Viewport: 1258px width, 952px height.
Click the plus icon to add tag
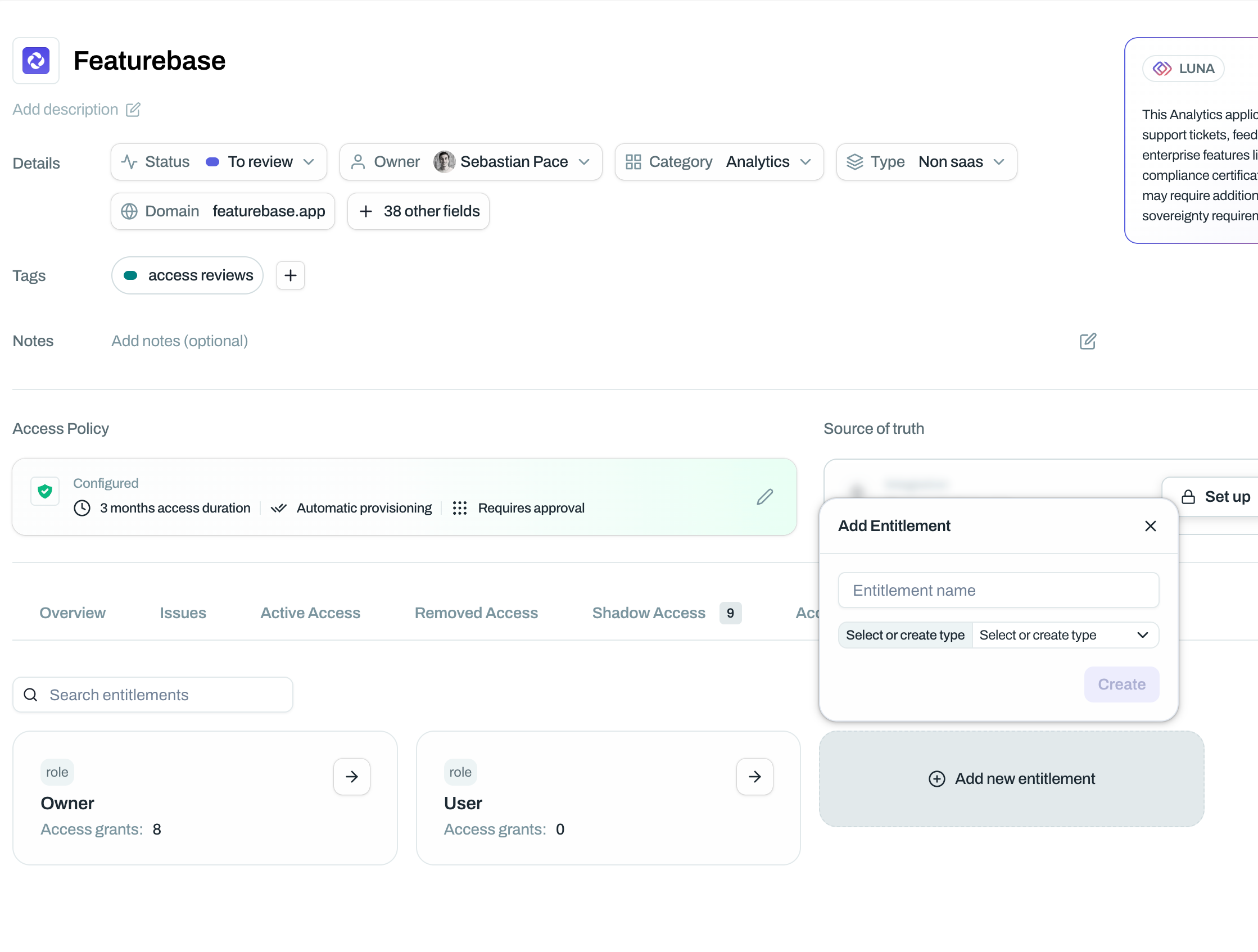click(x=290, y=275)
